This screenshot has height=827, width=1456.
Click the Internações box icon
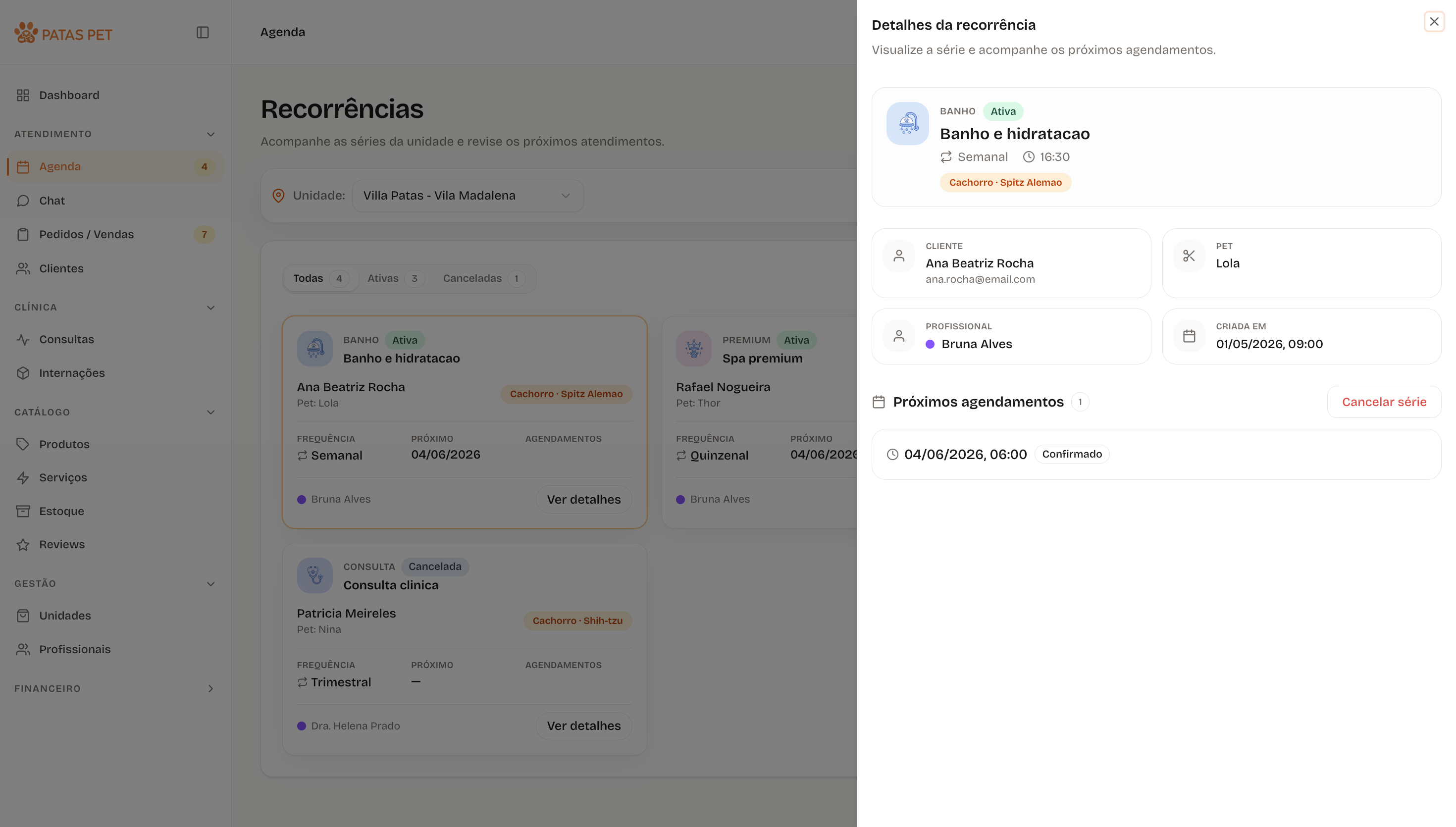(23, 373)
